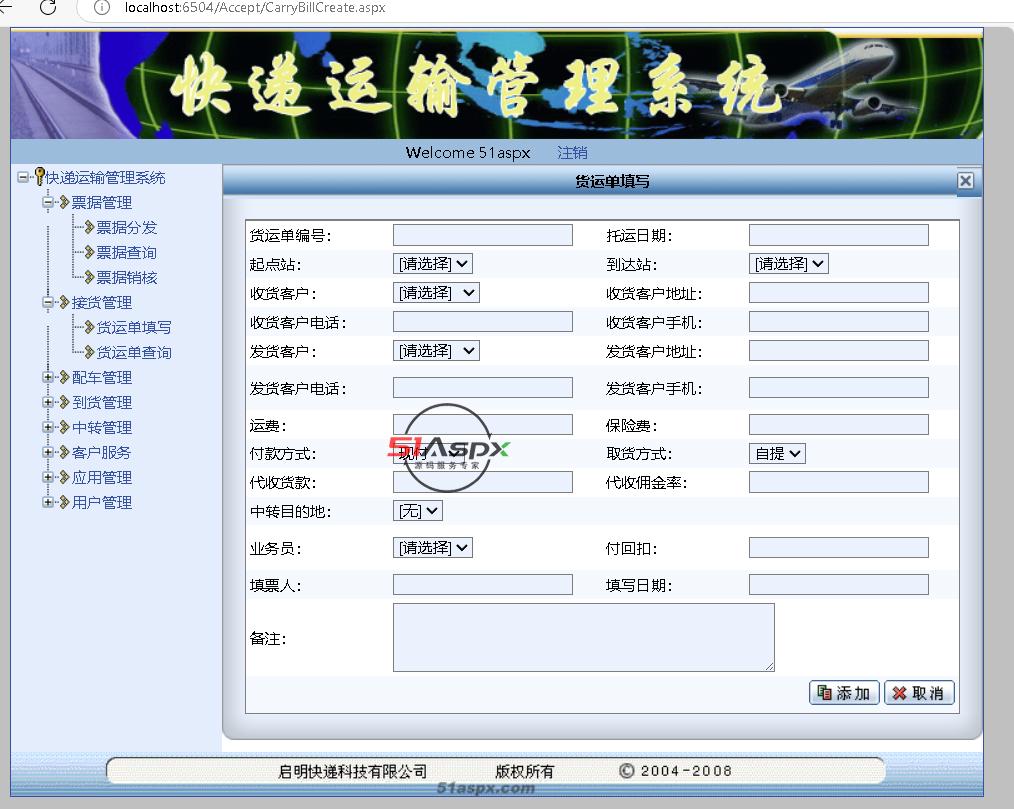Select 应用管理 tree item
The width and height of the screenshot is (1014, 809).
[102, 478]
